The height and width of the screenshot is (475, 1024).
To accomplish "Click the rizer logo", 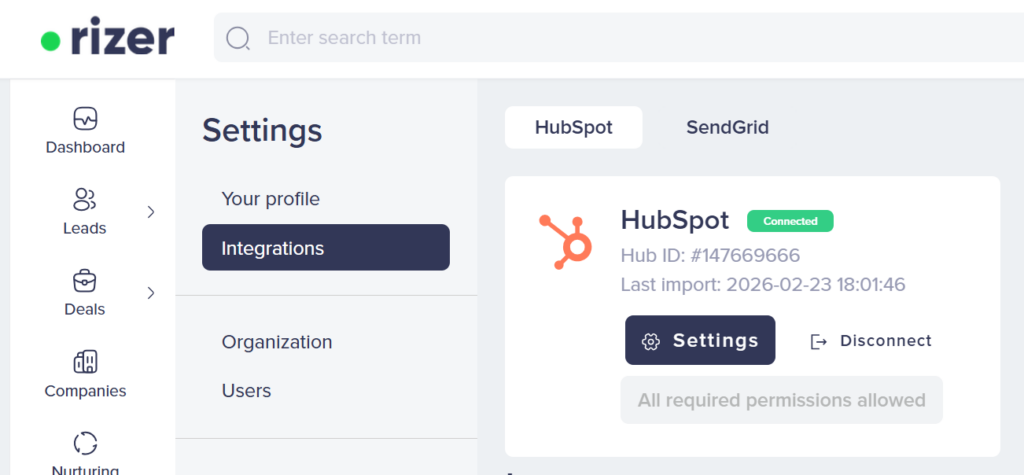I will click(x=108, y=39).
